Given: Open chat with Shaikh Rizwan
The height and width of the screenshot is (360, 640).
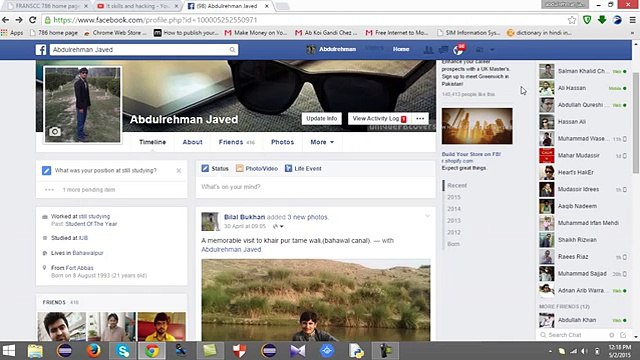Looking at the screenshot, I should click(x=582, y=240).
